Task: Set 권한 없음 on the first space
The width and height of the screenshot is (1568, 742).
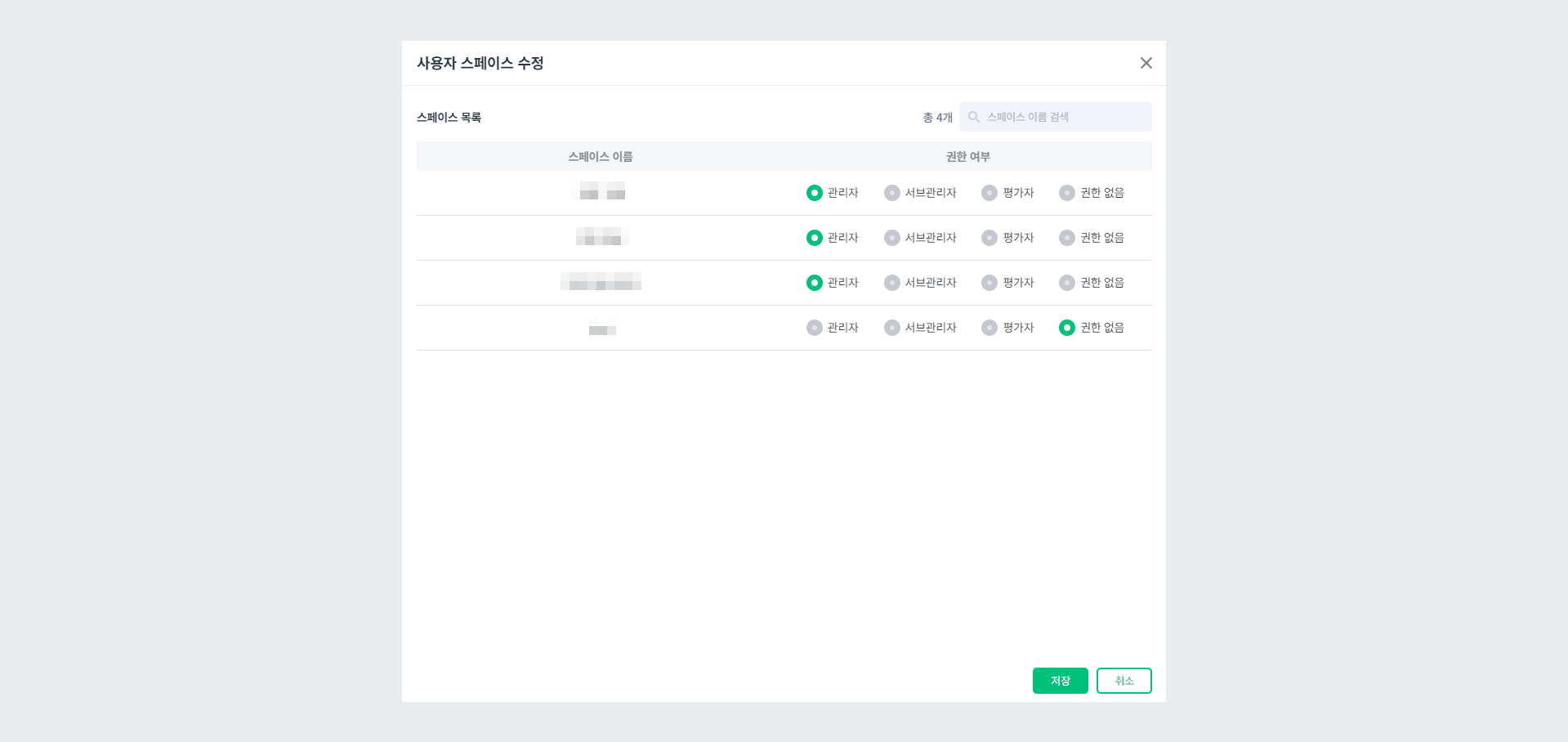Action: [1066, 193]
